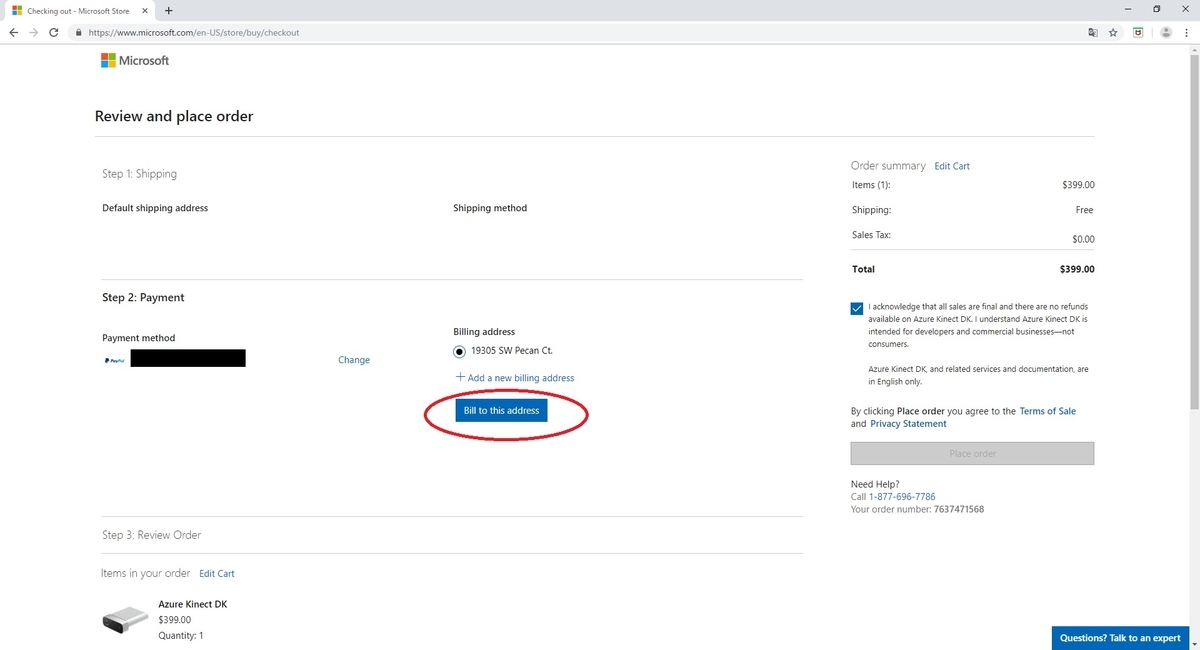The height and width of the screenshot is (650, 1200).
Task: Click the Azure Kinect DK product name
Action: pos(193,605)
